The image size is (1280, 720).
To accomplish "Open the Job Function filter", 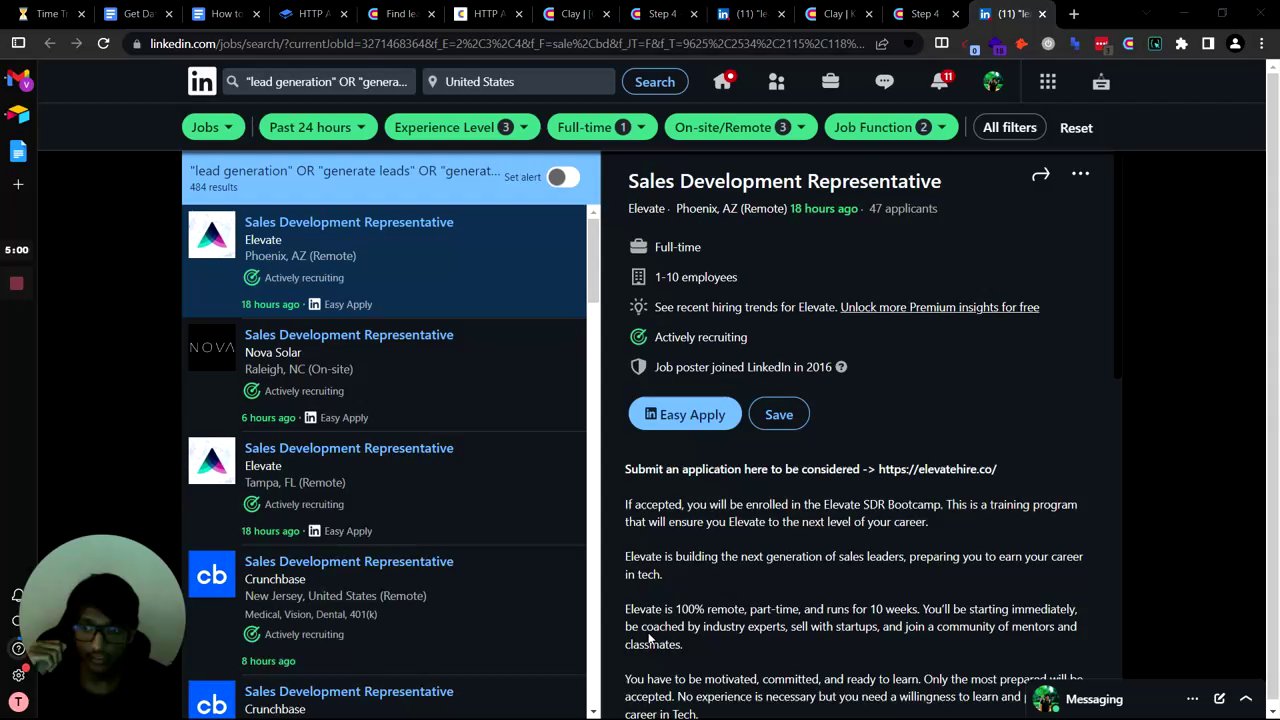I will pyautogui.click(x=891, y=127).
